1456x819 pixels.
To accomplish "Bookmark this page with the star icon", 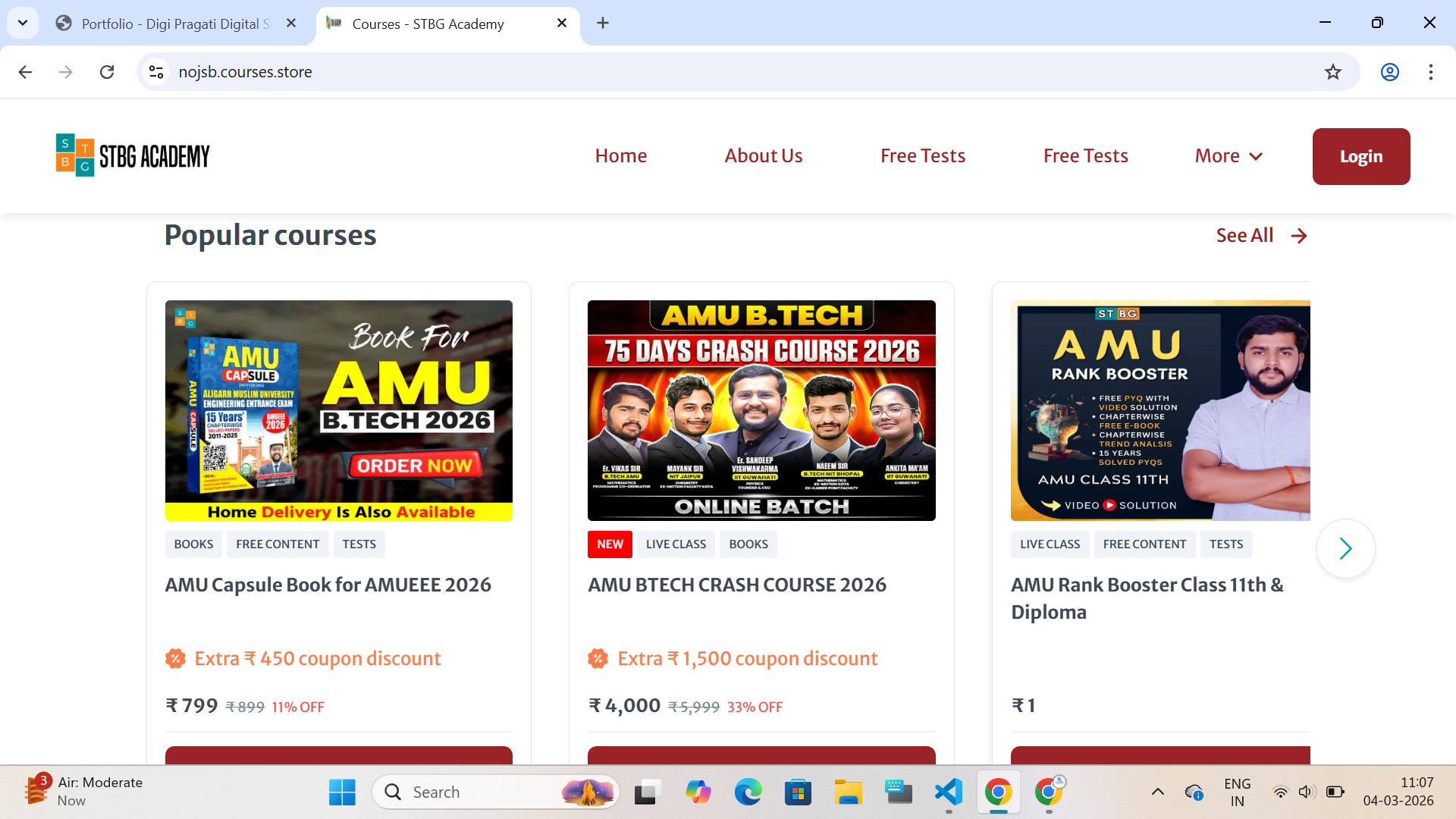I will coord(1332,72).
